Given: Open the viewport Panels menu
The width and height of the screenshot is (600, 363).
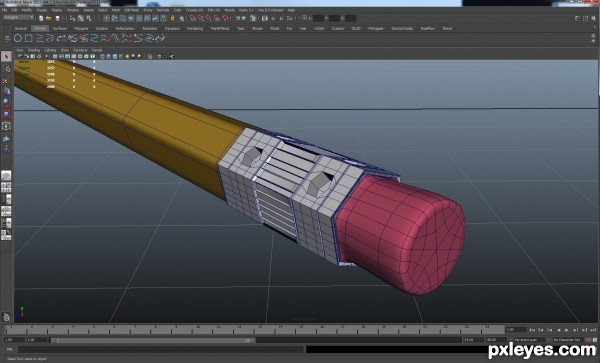Looking at the screenshot, I should pos(97,50).
